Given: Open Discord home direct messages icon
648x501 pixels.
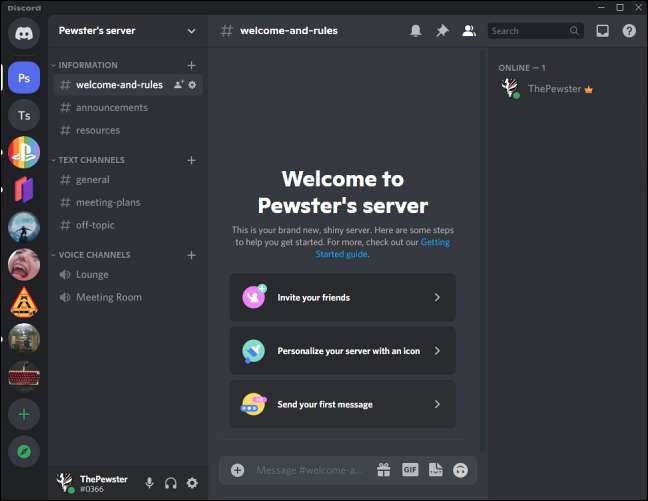Looking at the screenshot, I should click(x=24, y=33).
